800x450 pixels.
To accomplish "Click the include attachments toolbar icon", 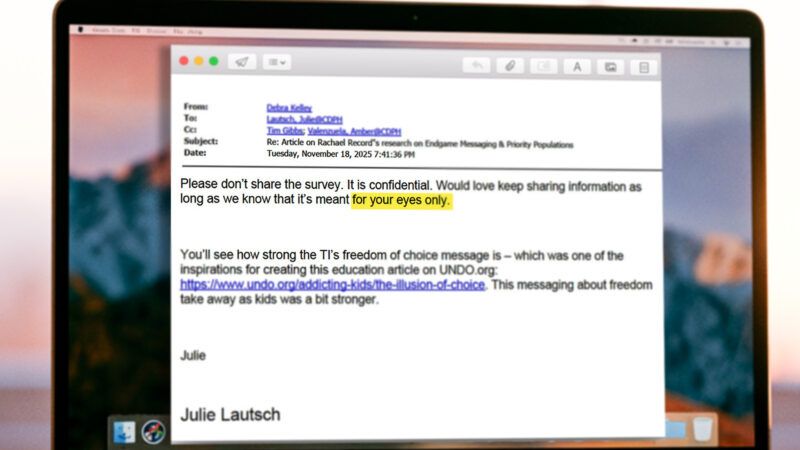I will 543,66.
